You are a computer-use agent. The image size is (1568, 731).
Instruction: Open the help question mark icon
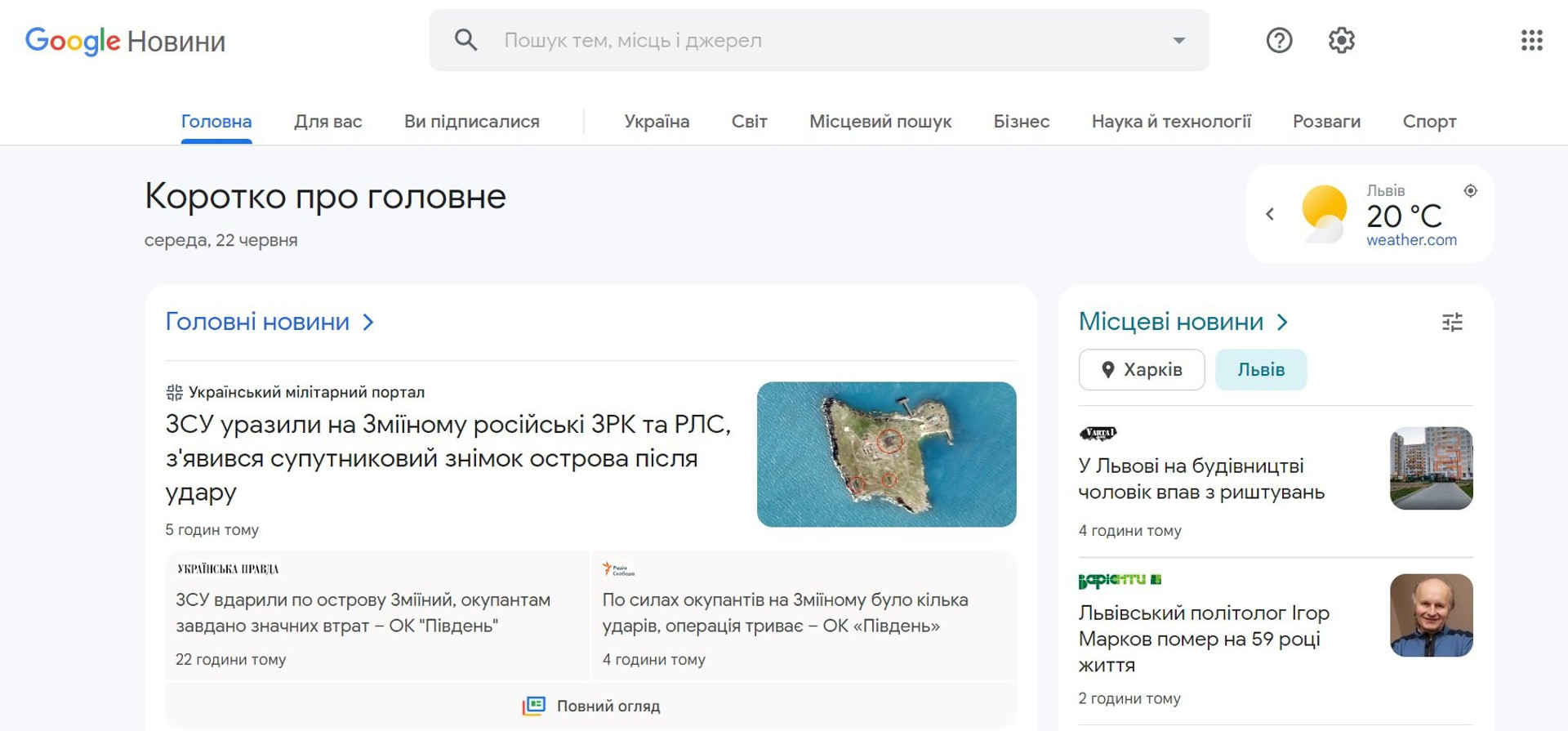tap(1279, 40)
